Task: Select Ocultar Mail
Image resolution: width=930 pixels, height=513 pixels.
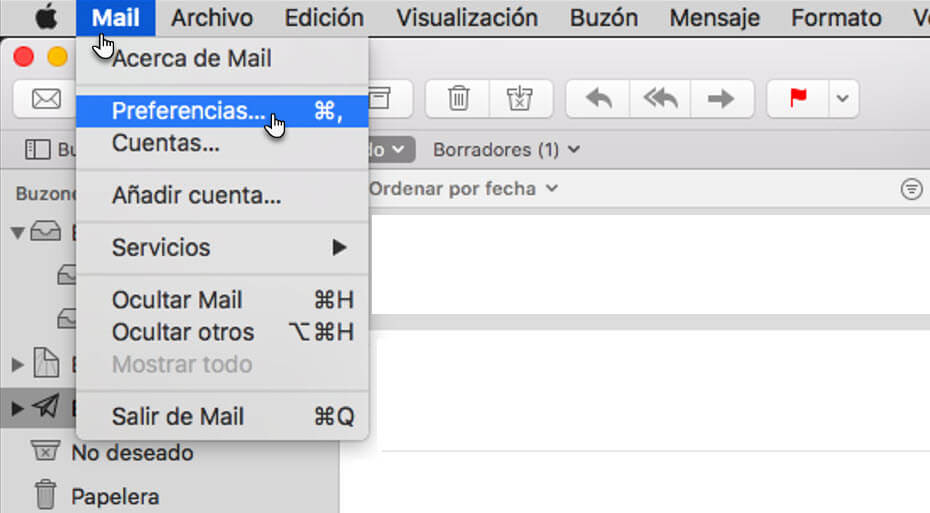Action: point(222,300)
